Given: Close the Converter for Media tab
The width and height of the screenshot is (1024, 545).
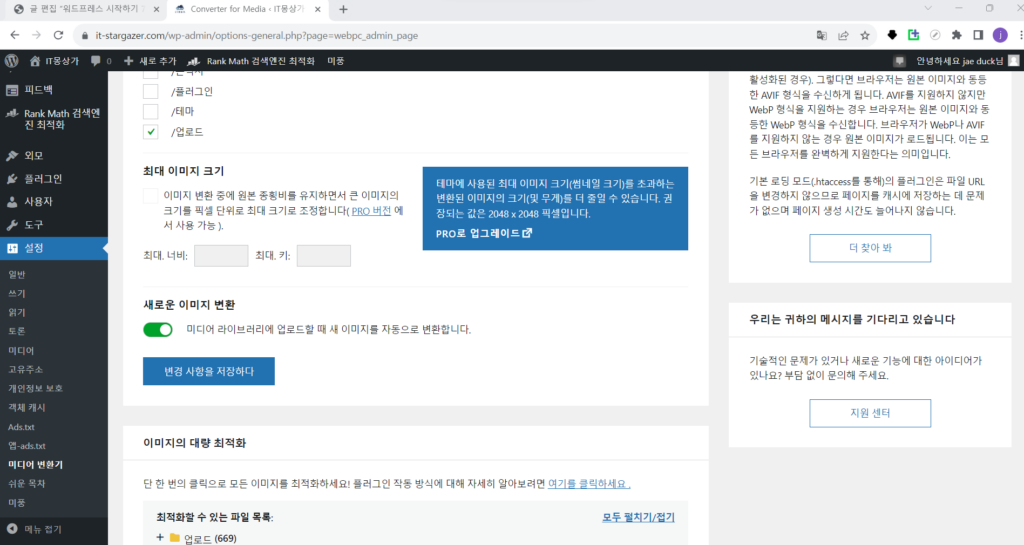Looking at the screenshot, I should click(317, 9).
